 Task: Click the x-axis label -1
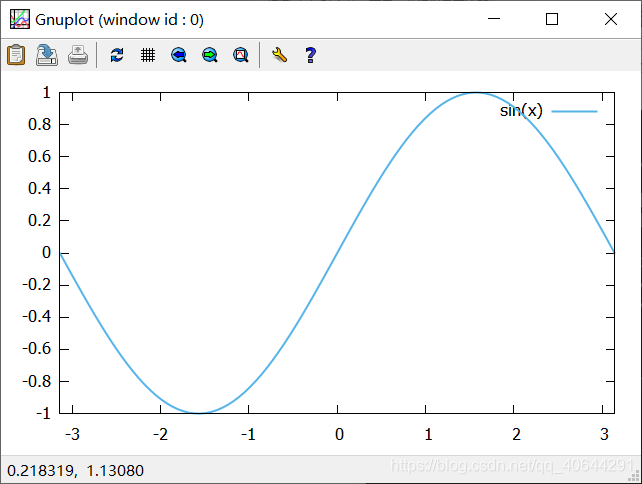coord(248,434)
